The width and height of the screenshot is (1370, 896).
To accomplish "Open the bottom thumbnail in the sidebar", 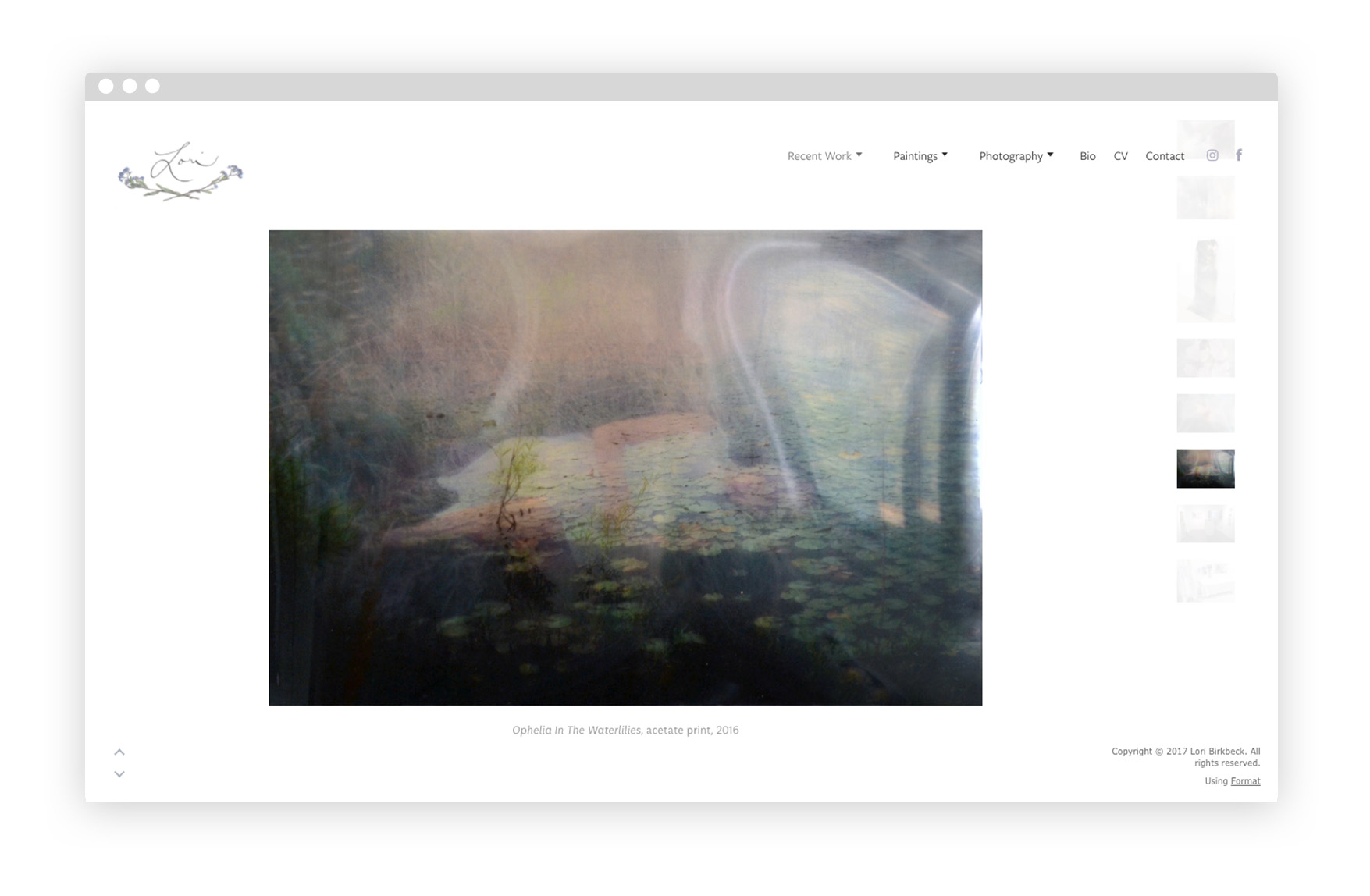I will point(1205,579).
